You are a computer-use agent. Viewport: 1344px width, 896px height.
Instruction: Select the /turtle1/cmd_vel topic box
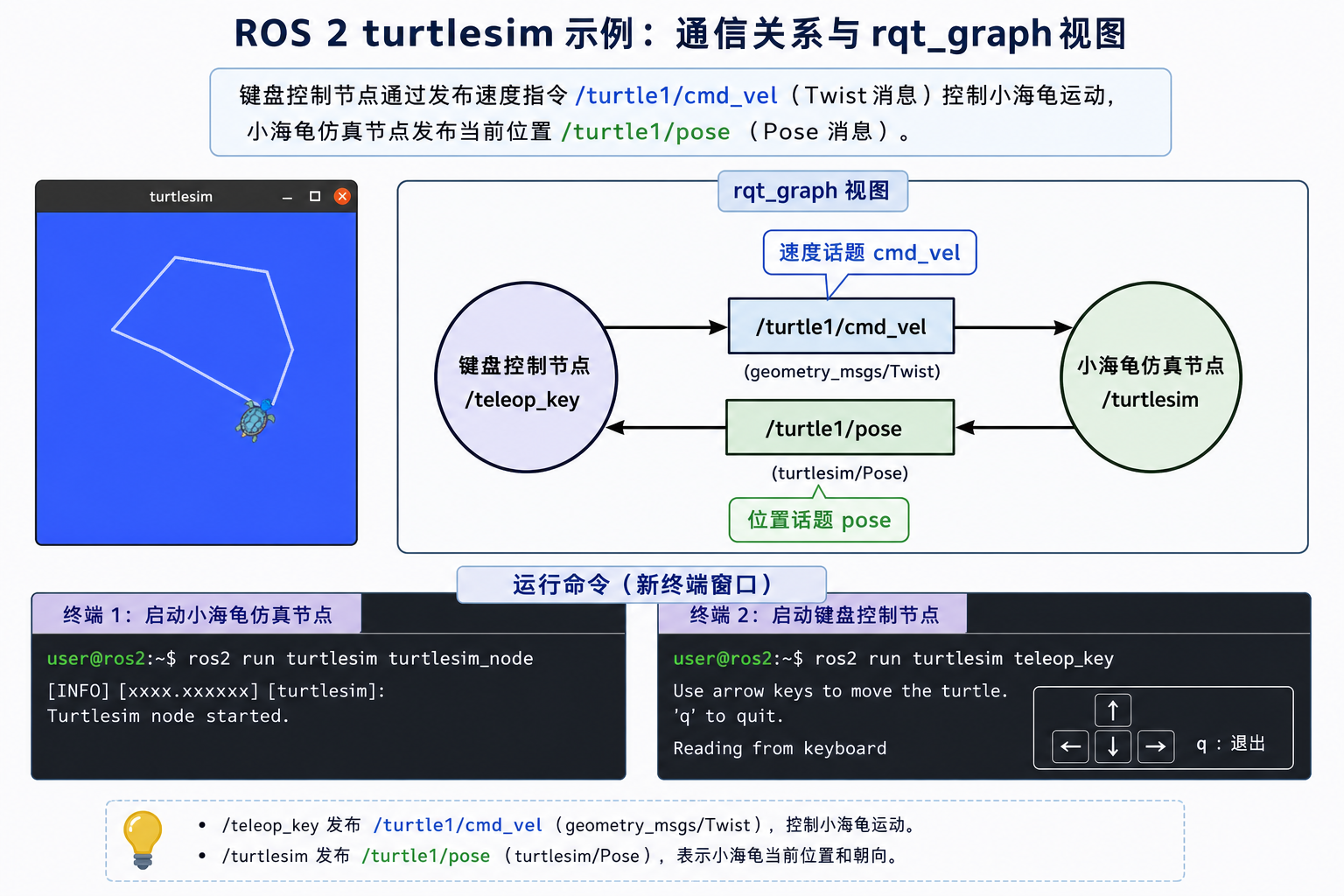pyautogui.click(x=841, y=326)
